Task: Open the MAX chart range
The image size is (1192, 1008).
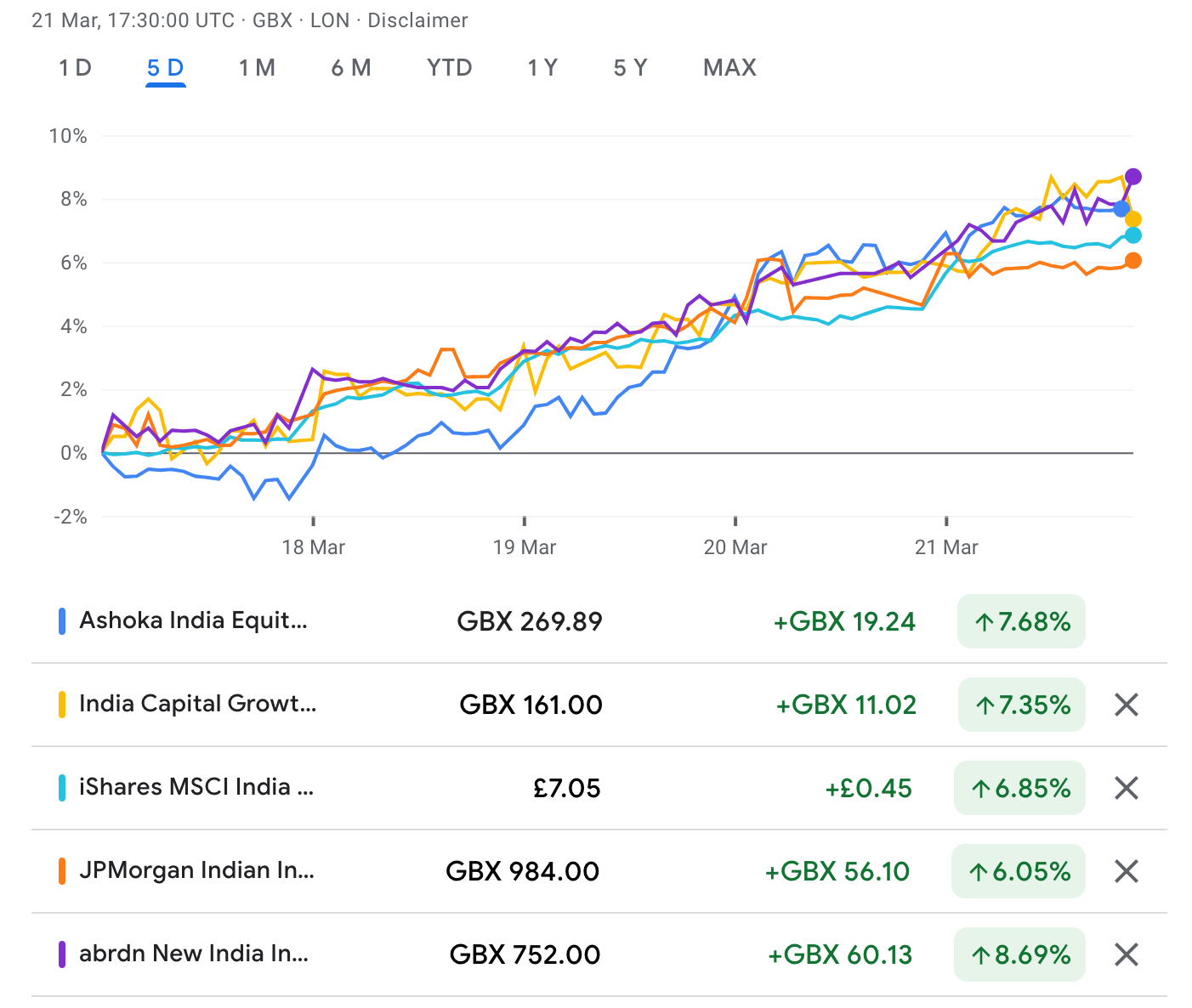Action: coord(729,68)
